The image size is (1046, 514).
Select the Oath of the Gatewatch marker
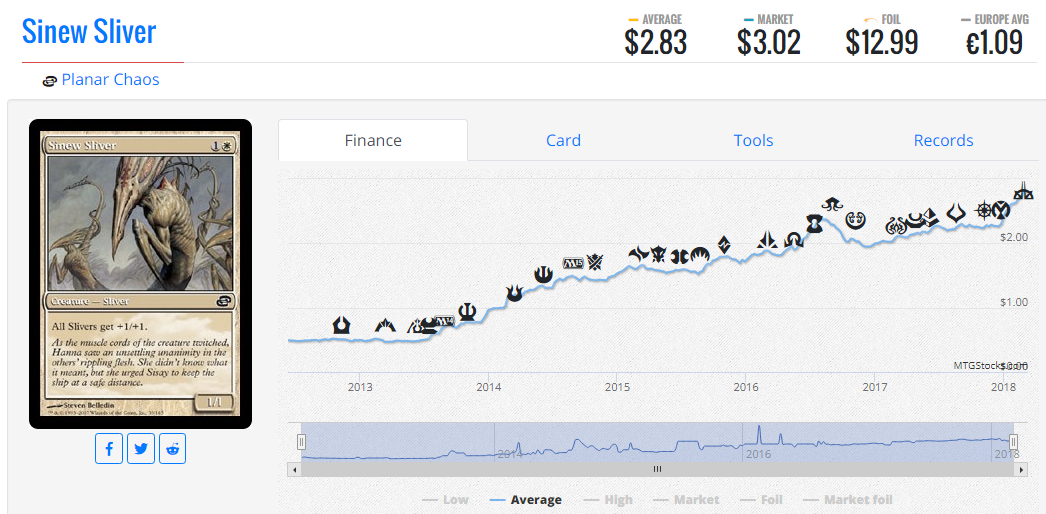(x=767, y=240)
